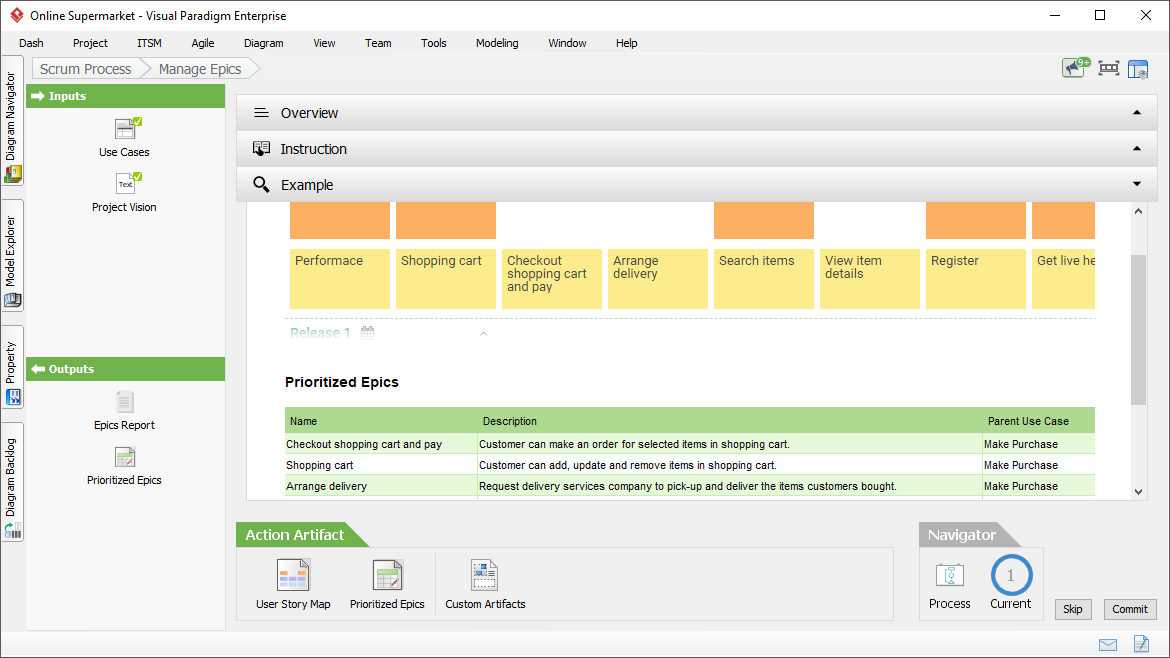1170x658 pixels.
Task: Click the Instruction book icon
Action: [x=261, y=148]
